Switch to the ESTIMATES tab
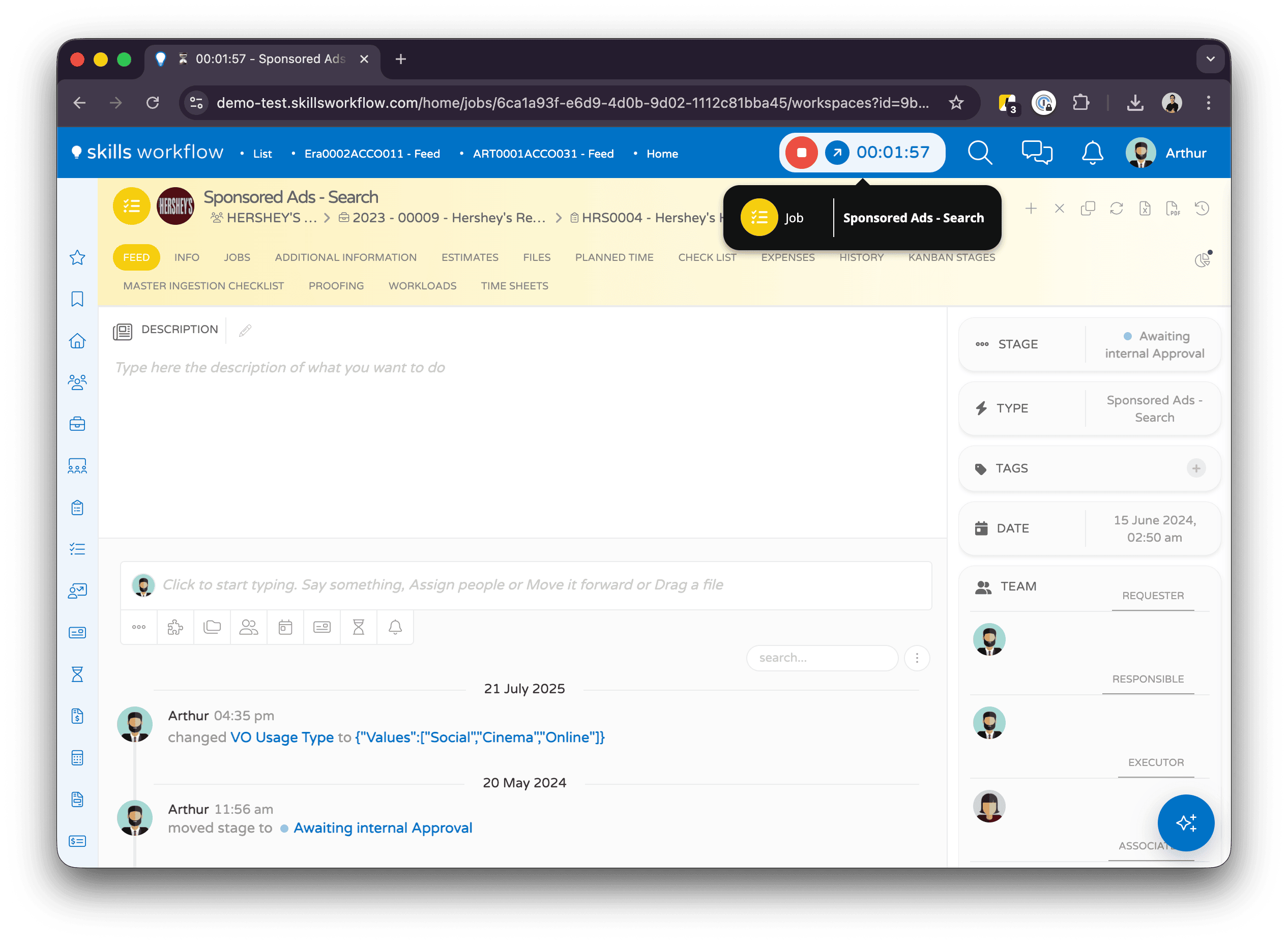This screenshot has width=1288, height=943. pyautogui.click(x=470, y=257)
